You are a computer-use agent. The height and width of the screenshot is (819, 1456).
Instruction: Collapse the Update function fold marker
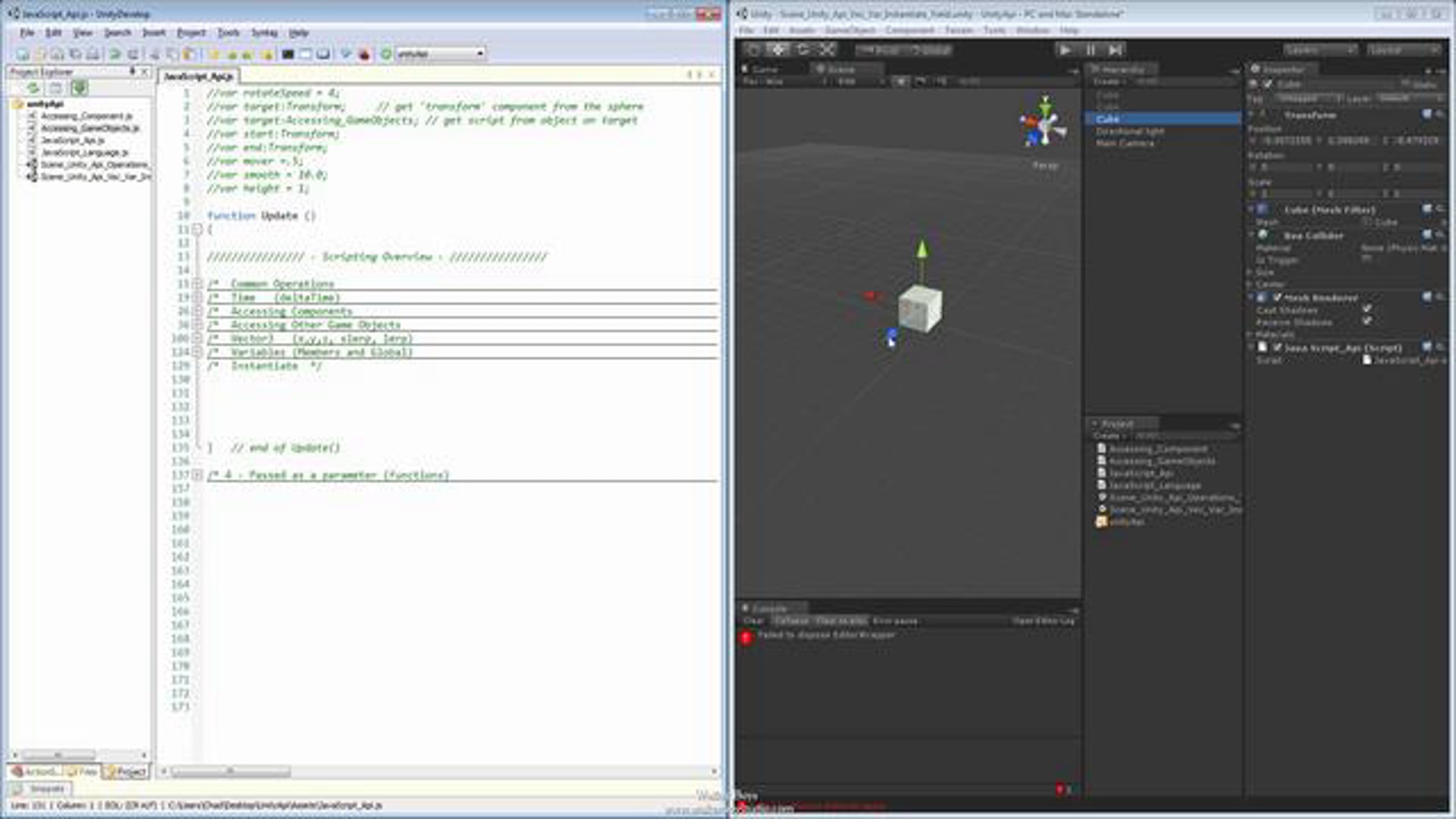click(x=197, y=229)
